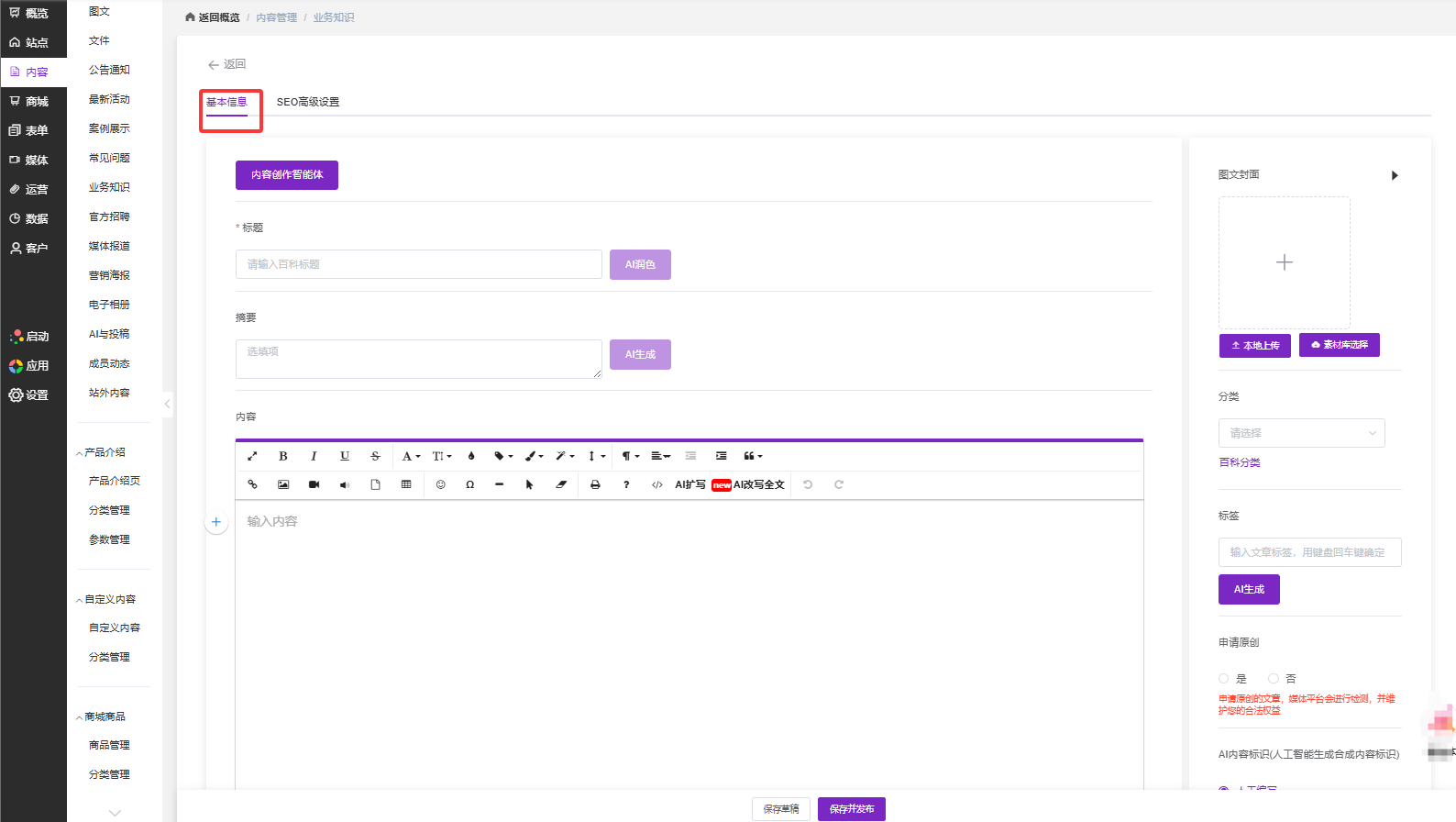The height and width of the screenshot is (822, 1456).
Task: Open the text alignment dropdown
Action: [x=661, y=456]
